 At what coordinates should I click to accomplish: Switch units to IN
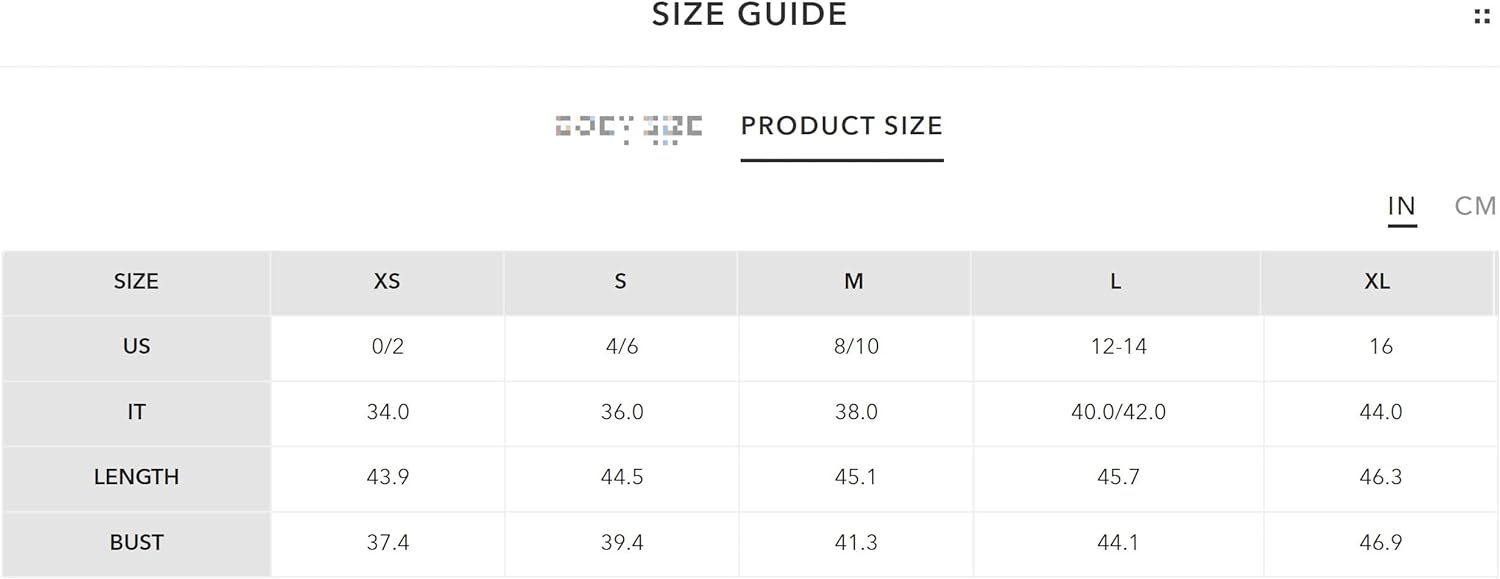1402,206
